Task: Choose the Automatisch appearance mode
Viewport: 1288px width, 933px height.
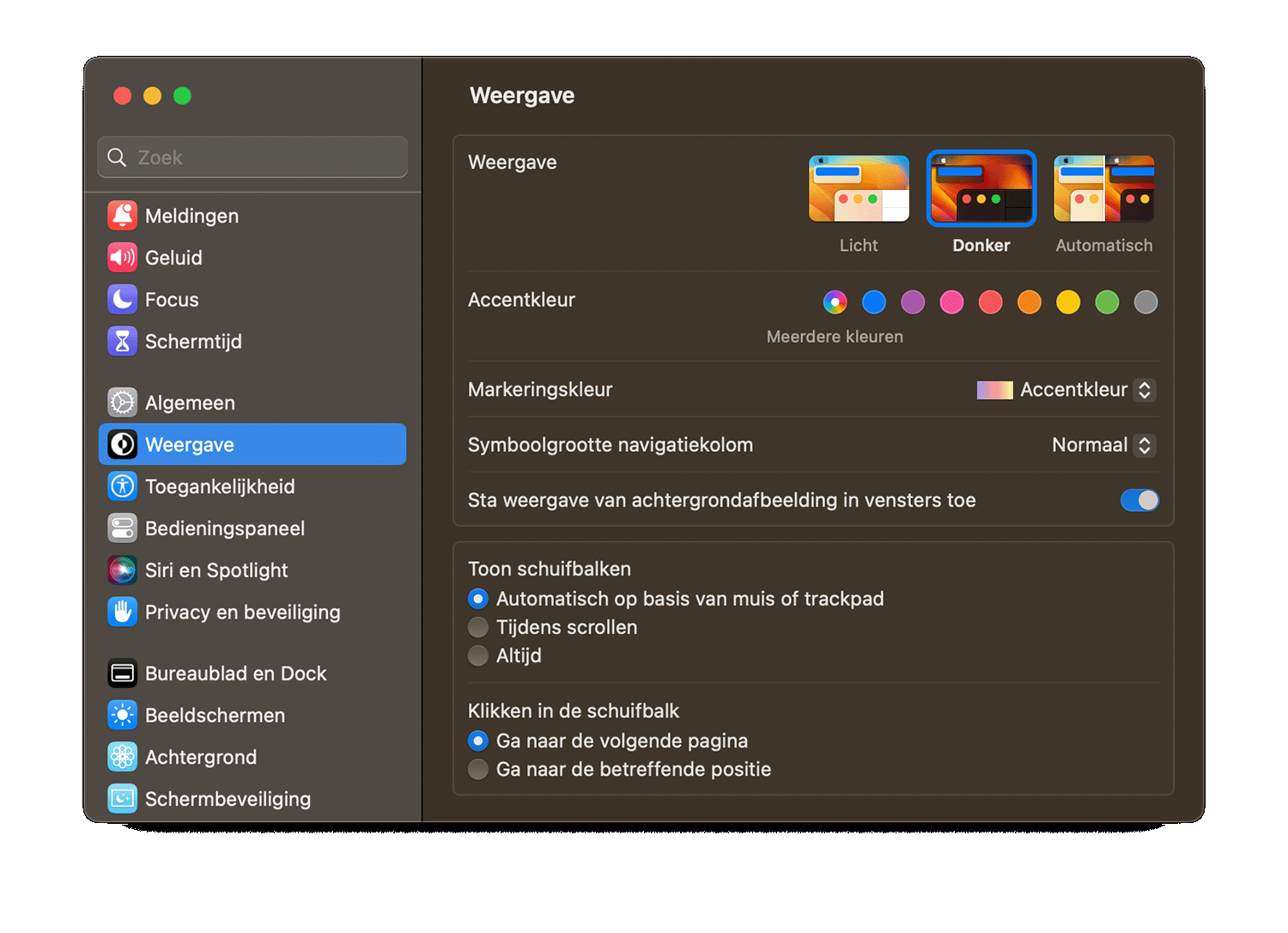Action: coord(1103,189)
